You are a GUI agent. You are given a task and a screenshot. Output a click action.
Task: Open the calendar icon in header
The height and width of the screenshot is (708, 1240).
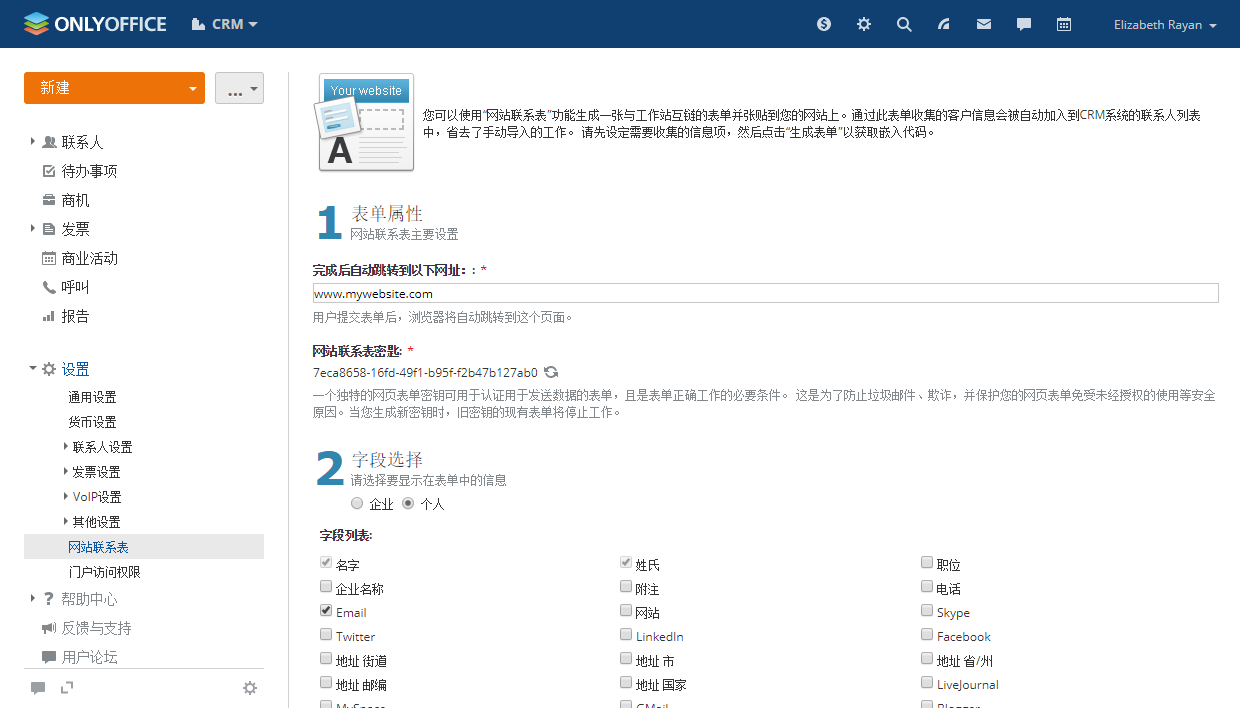pyautogui.click(x=1064, y=24)
